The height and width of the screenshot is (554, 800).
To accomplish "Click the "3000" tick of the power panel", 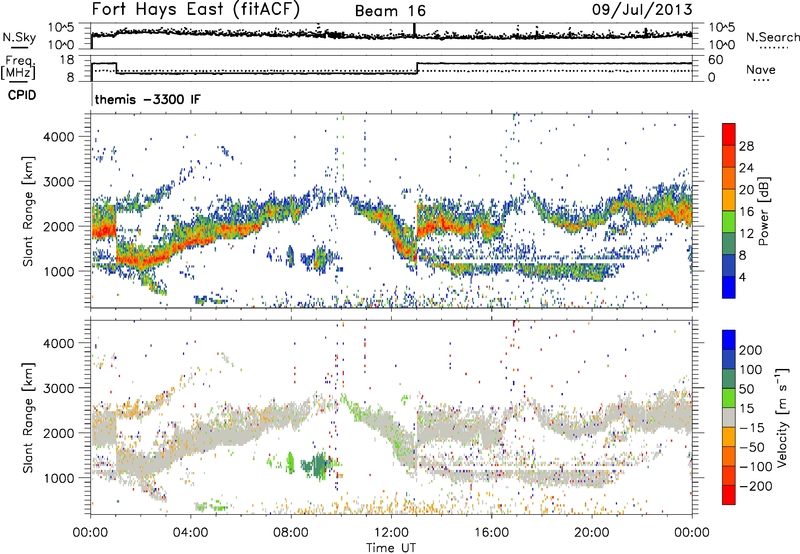I will pyautogui.click(x=58, y=182).
